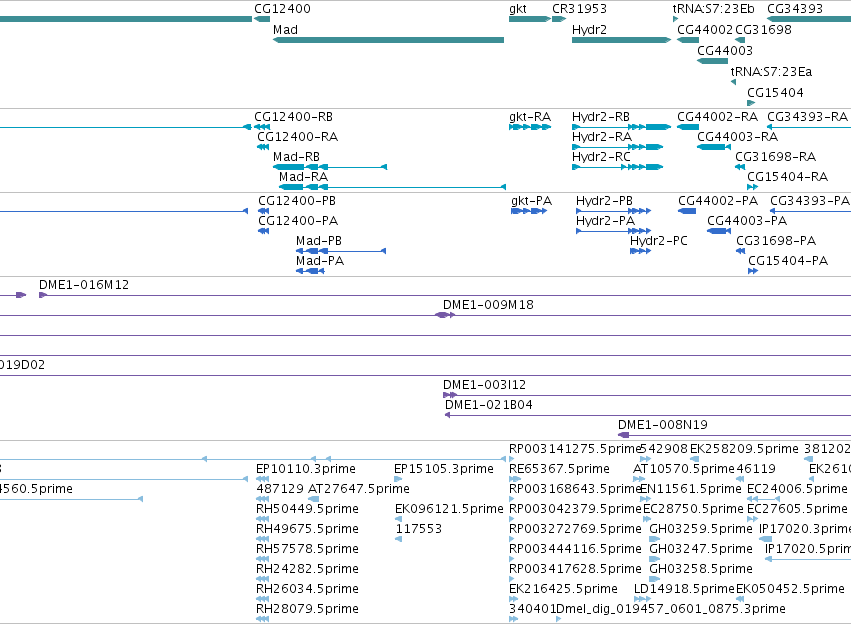Click the RH28079.5prime EST
Screen dimensions: 851x624
click(x=263, y=619)
